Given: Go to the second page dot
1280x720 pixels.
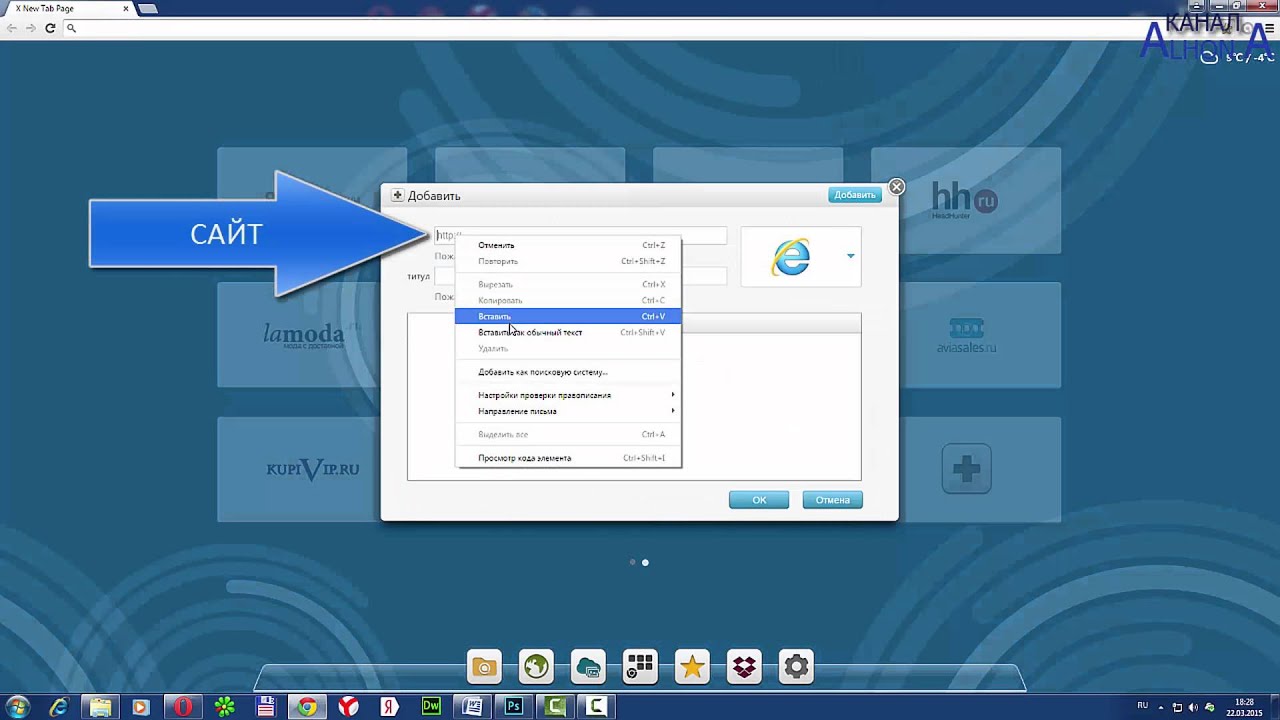Looking at the screenshot, I should click(645, 562).
